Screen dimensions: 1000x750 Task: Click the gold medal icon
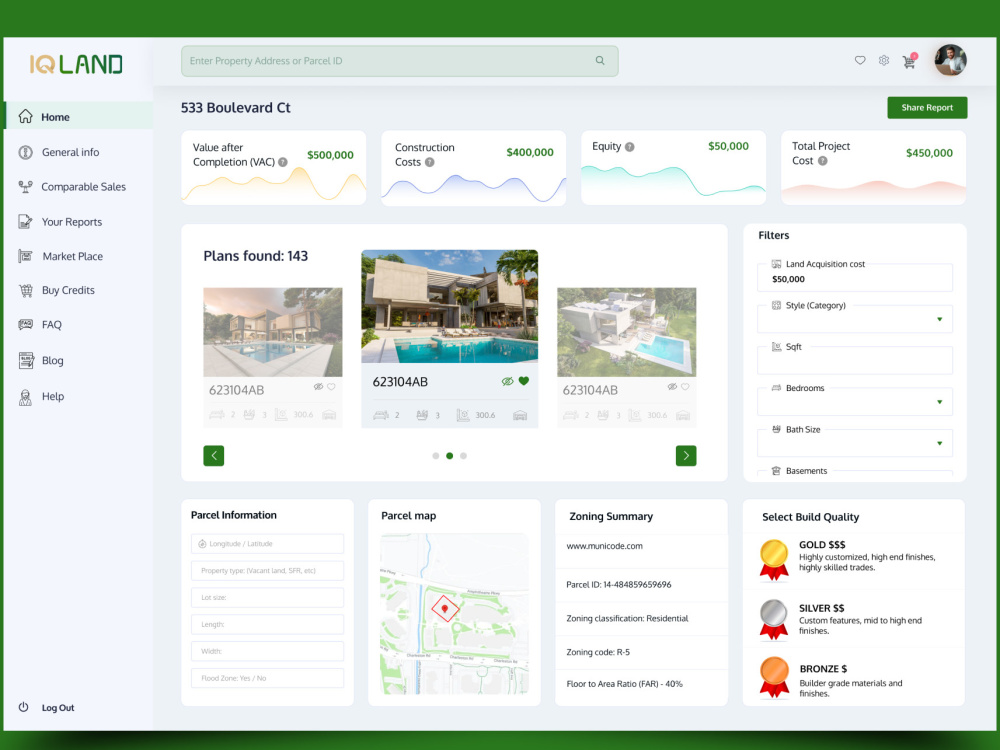pyautogui.click(x=774, y=560)
